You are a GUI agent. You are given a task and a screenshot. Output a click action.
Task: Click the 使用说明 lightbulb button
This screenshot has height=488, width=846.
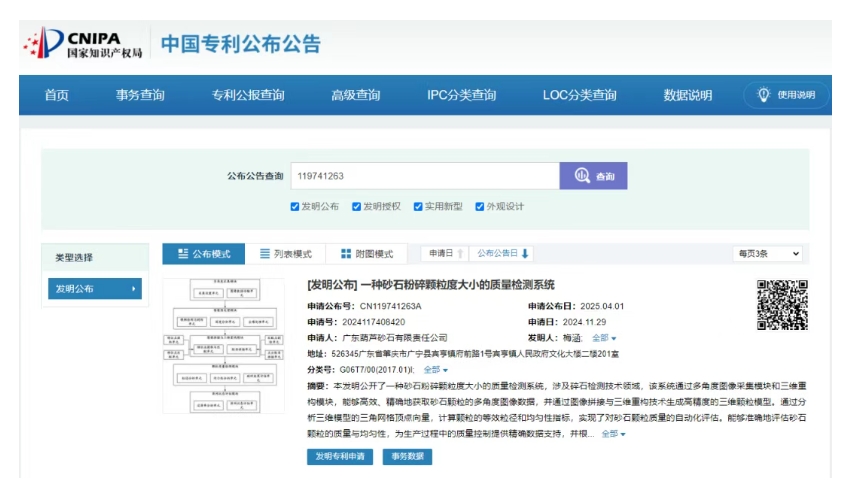(786, 95)
